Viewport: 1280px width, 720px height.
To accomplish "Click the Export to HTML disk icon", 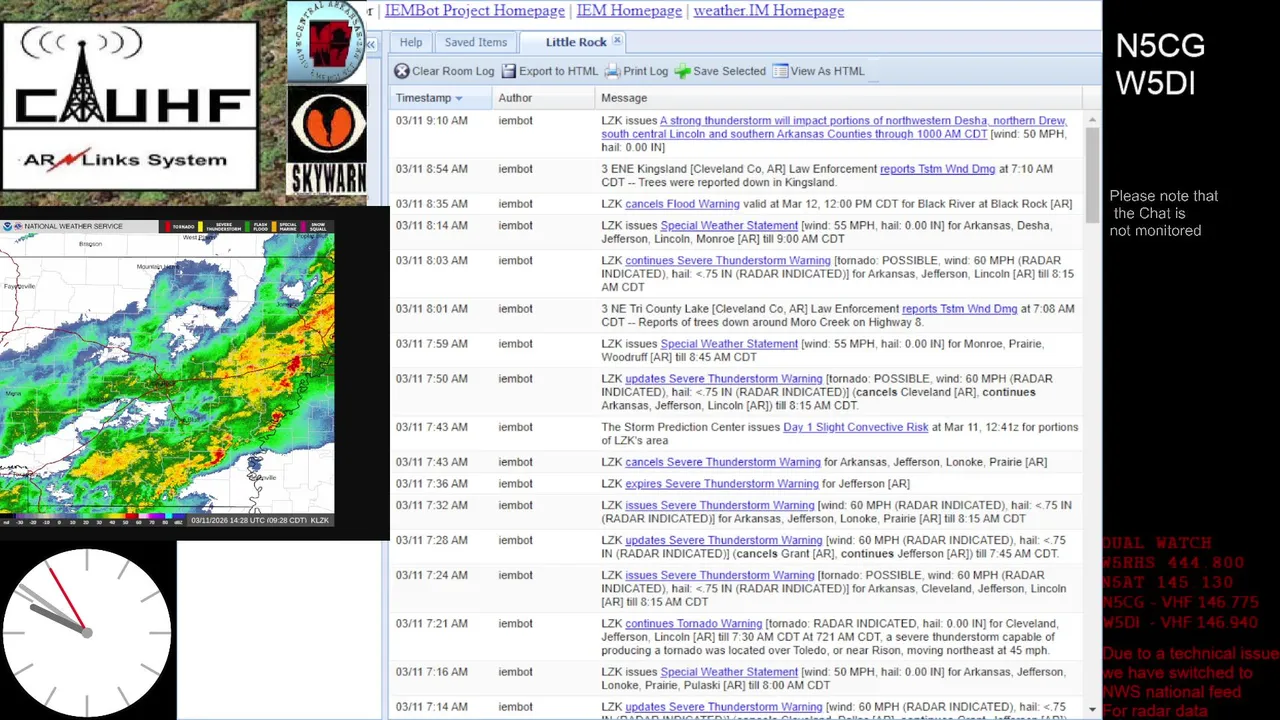I will [x=509, y=71].
